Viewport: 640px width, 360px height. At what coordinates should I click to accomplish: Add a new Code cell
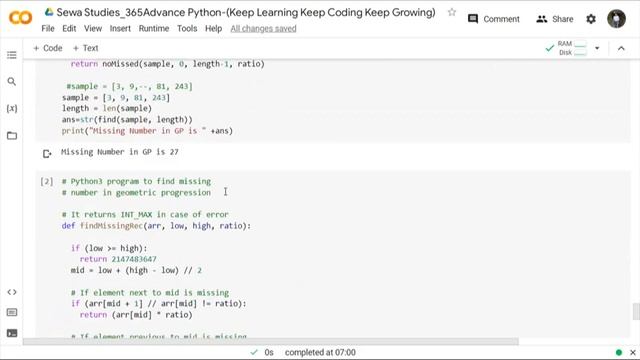point(48,48)
